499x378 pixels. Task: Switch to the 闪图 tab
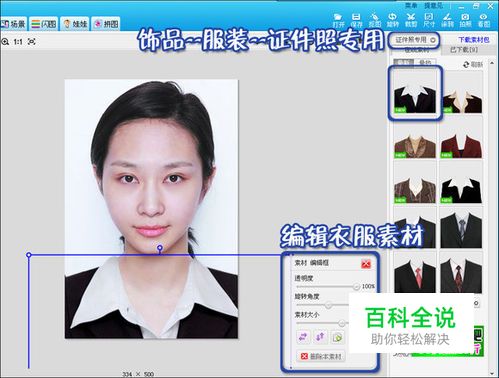click(44, 24)
